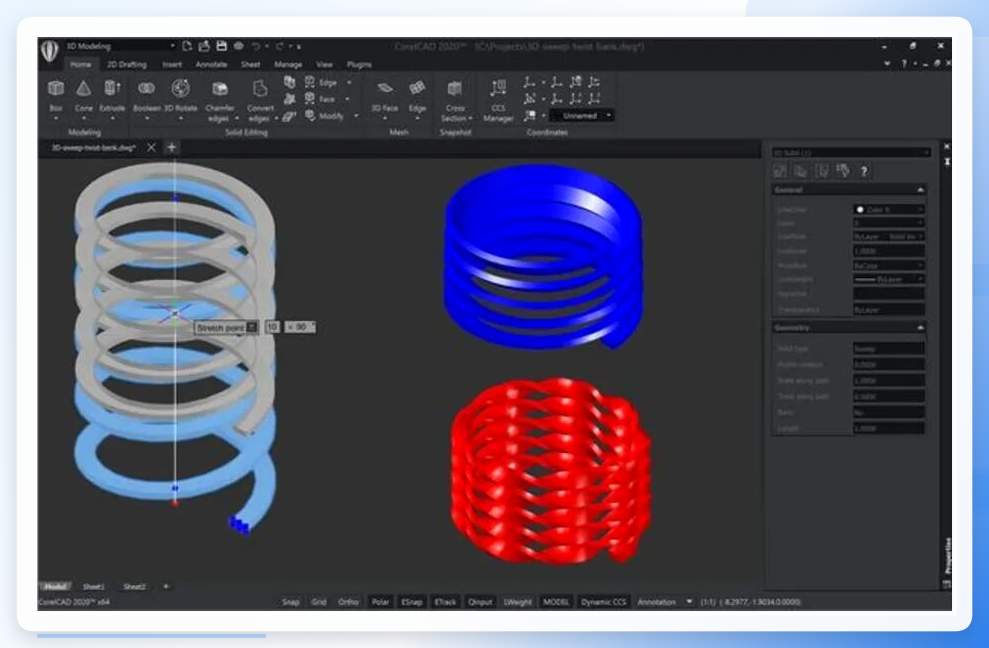Toggle Polar tracking in the status bar
989x648 pixels.
tap(380, 602)
